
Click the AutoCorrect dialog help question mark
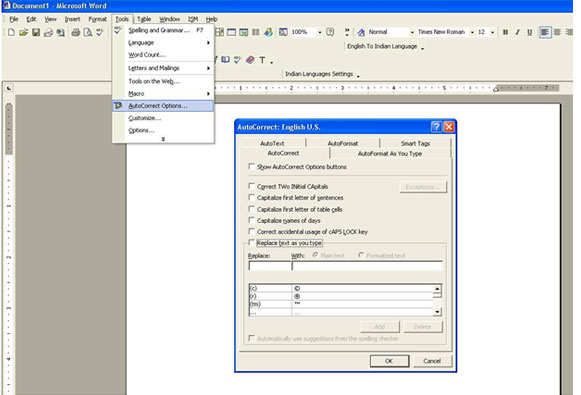pyautogui.click(x=436, y=127)
